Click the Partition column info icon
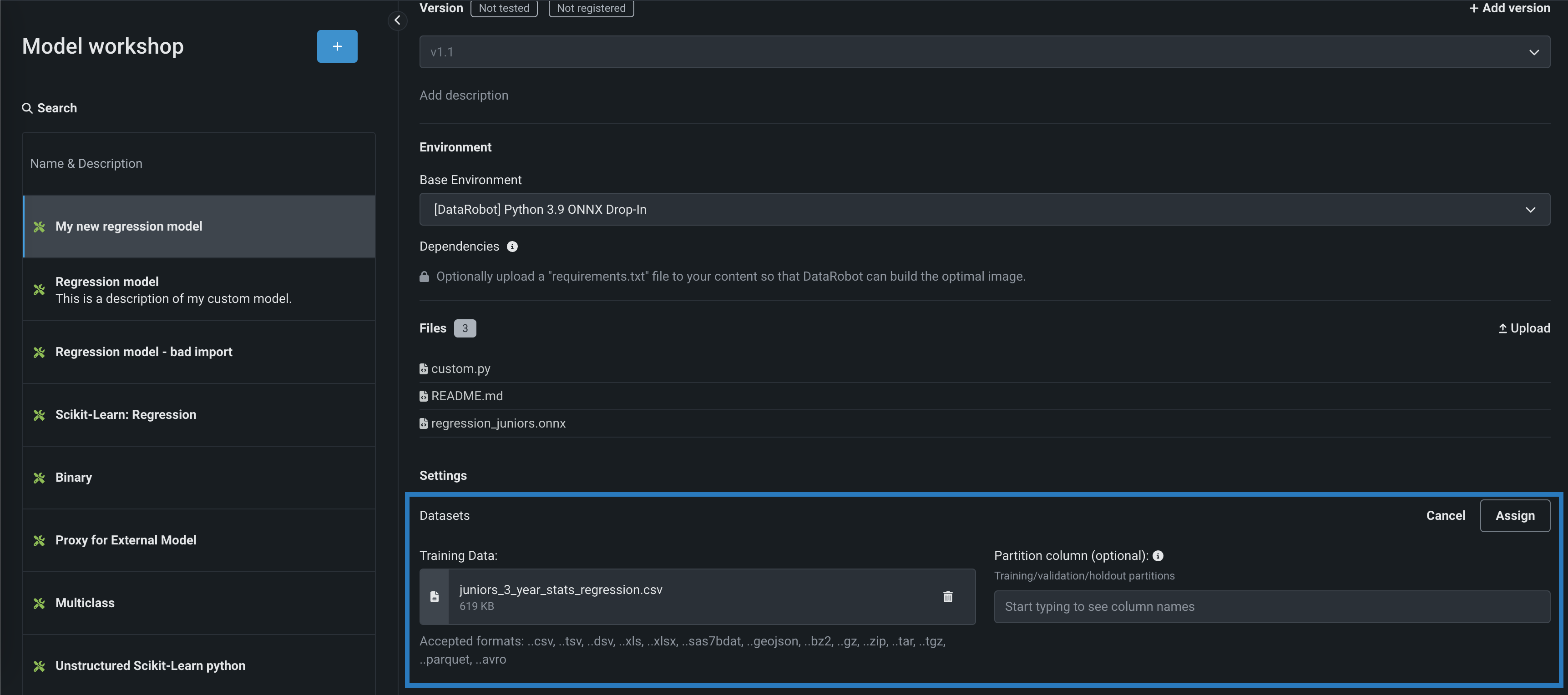The image size is (1568, 695). point(1158,556)
